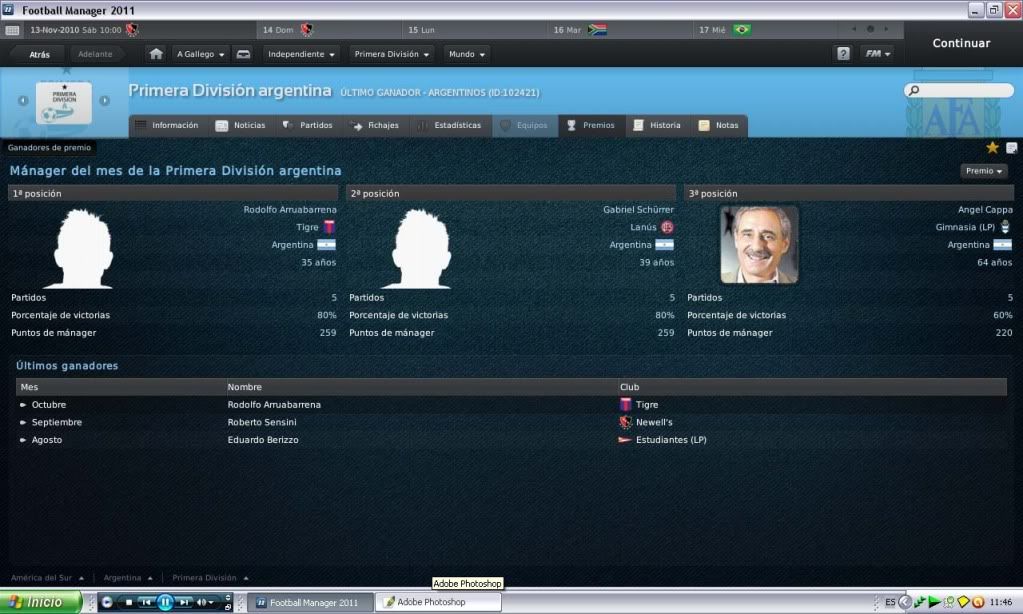1023x614 pixels.
Task: Open the Notas tab
Action: coord(719,125)
